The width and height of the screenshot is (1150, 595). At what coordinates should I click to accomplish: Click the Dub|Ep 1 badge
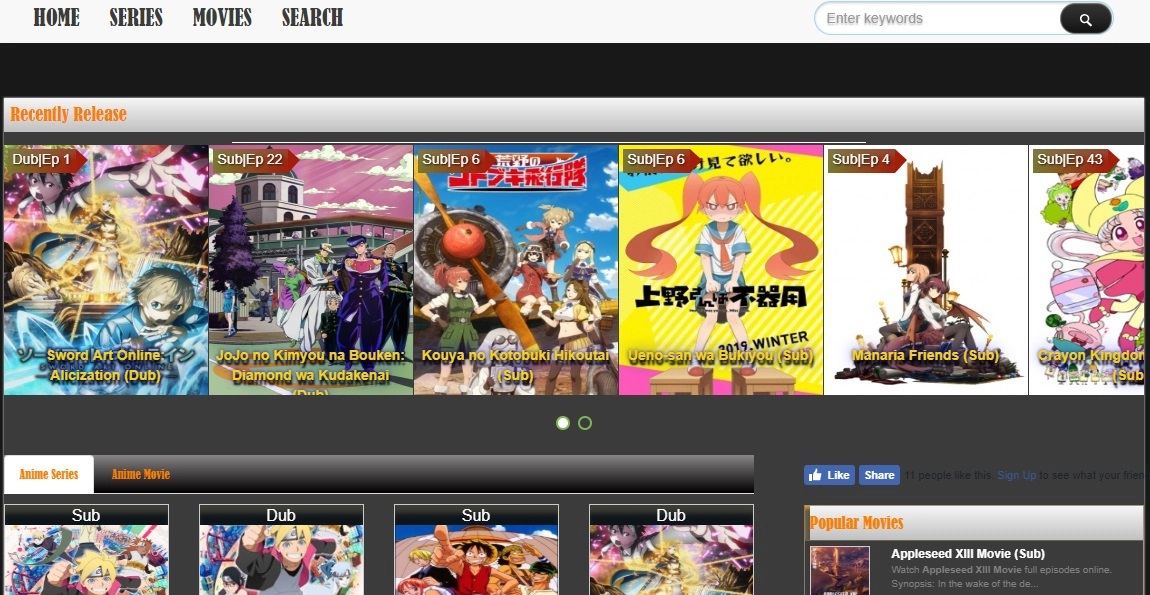45,159
